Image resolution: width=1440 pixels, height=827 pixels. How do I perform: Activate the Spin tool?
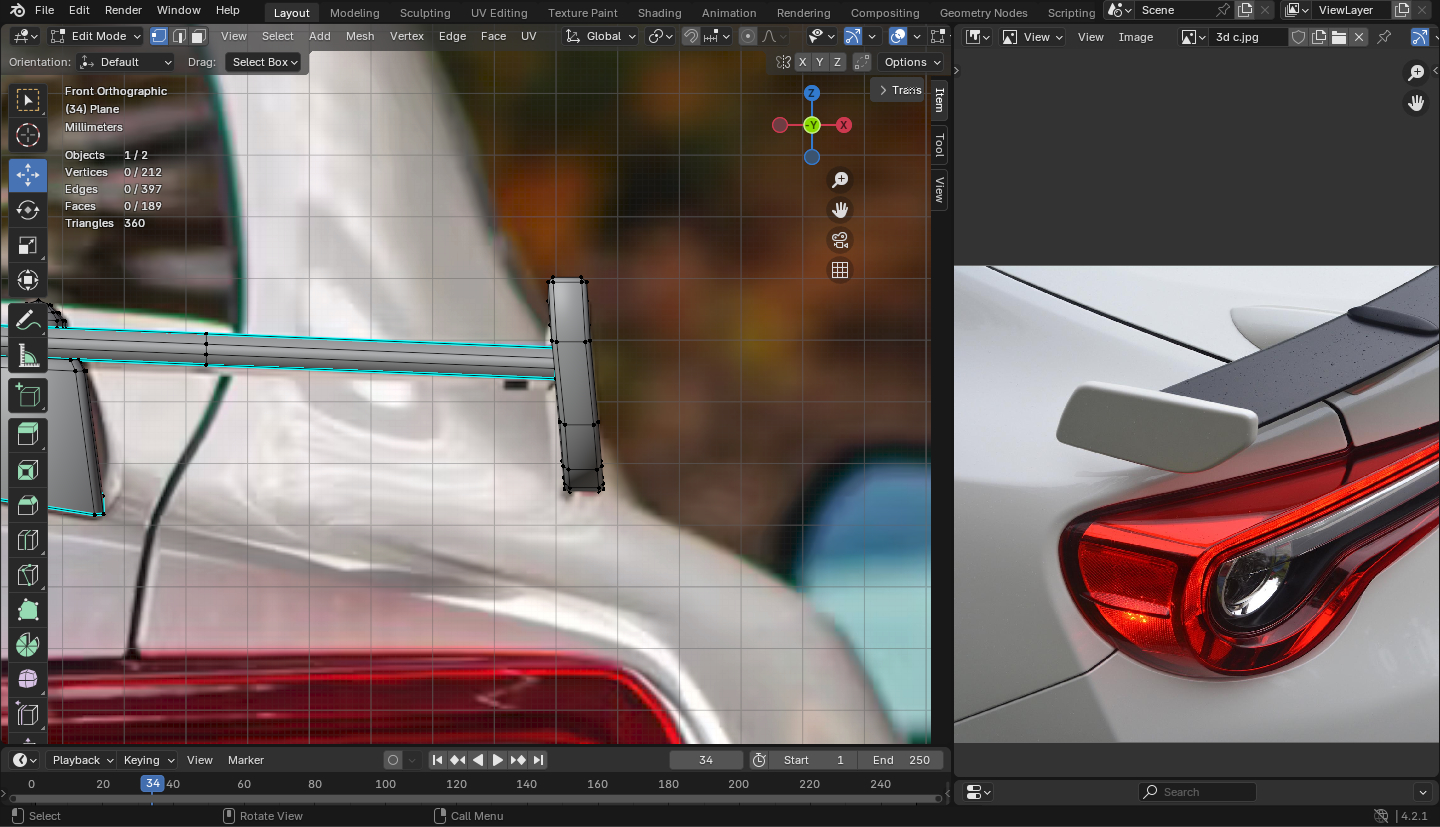[28, 645]
